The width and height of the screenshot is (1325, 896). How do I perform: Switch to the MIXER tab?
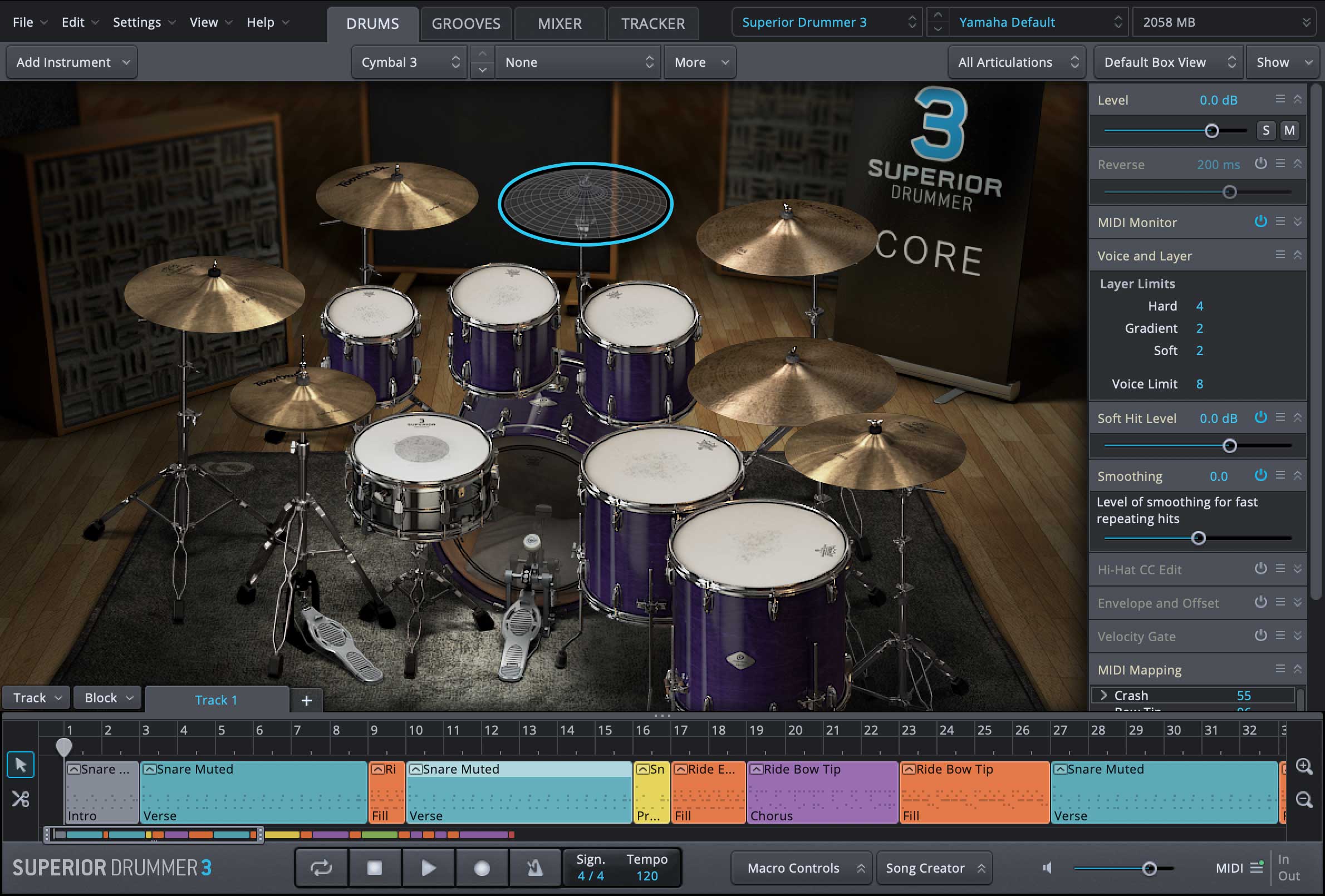[x=560, y=23]
